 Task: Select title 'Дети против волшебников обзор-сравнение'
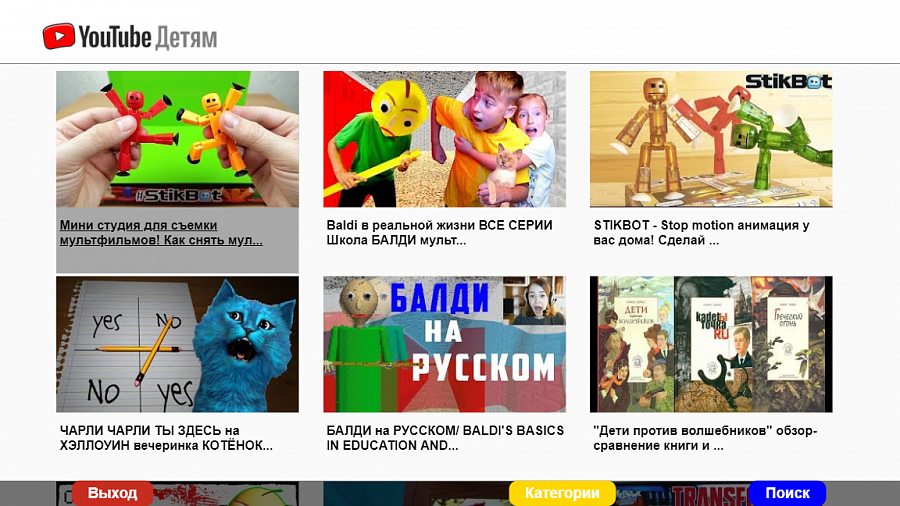(x=705, y=438)
